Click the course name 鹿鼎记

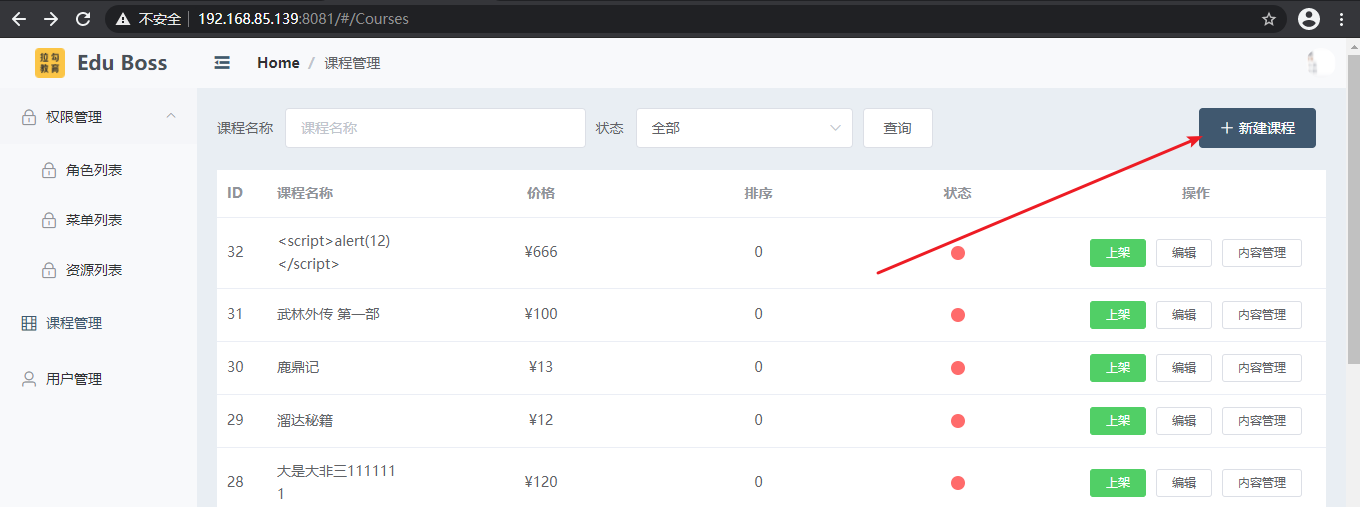(298, 367)
